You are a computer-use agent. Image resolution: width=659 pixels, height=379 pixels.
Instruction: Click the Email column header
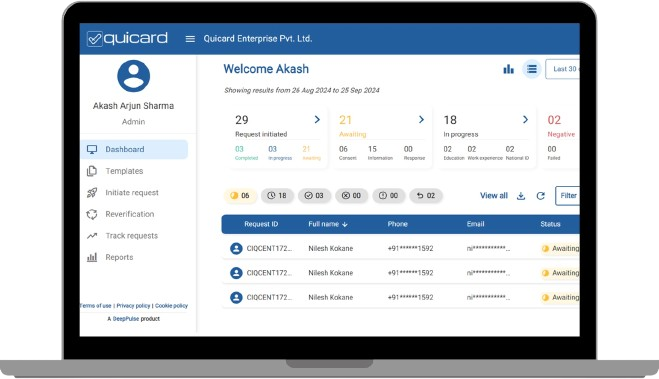pos(475,224)
